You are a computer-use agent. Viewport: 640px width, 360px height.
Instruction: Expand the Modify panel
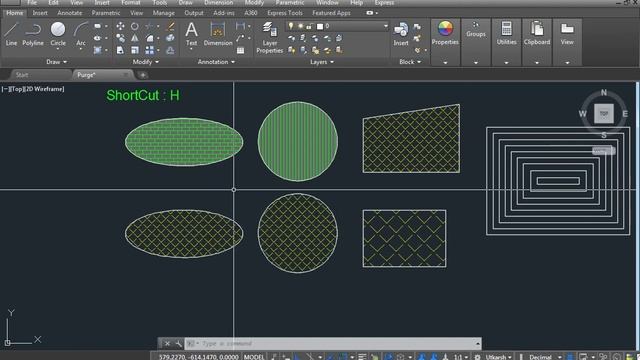tap(146, 62)
